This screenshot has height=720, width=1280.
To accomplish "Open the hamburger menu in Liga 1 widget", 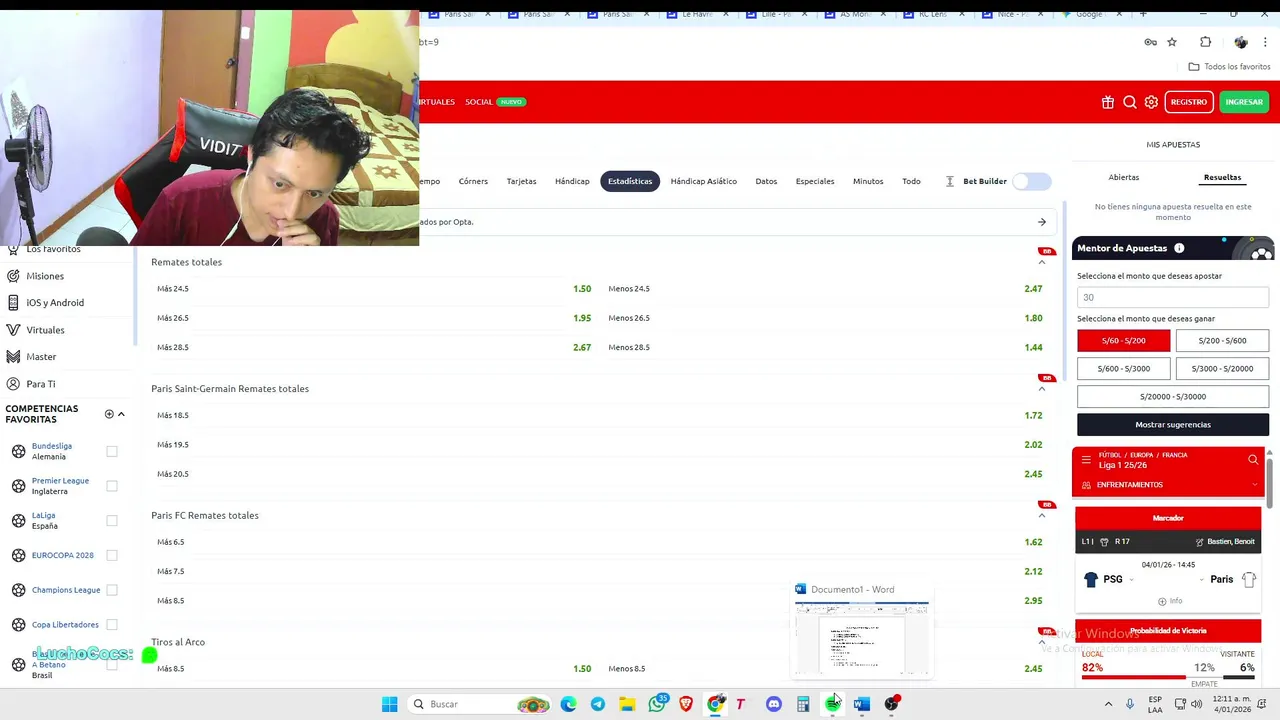I will tap(1086, 460).
